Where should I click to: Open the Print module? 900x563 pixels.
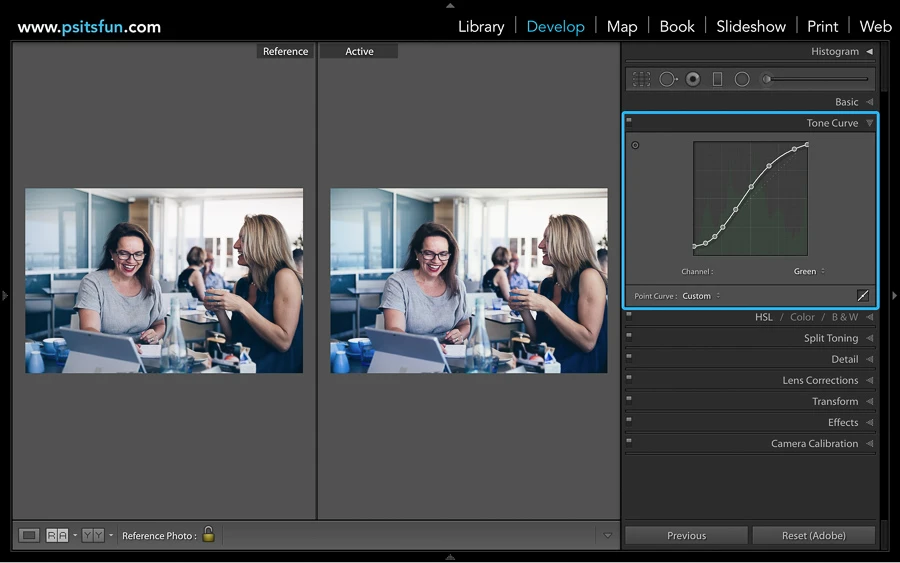[823, 27]
